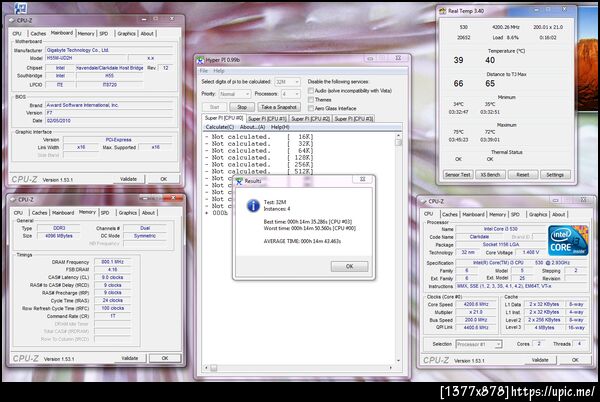600x402 pixels.
Task: Open CPU tab in memory CPU-Z window
Action: tap(18, 213)
